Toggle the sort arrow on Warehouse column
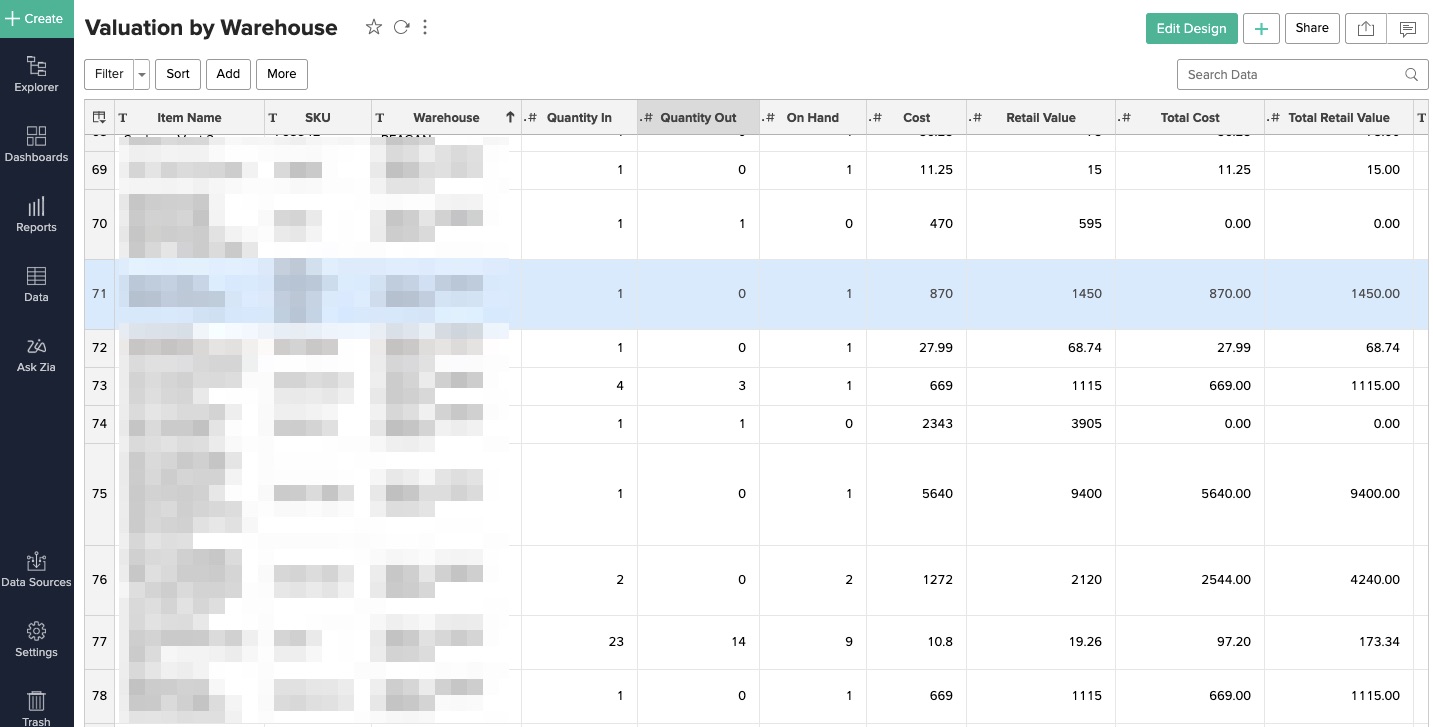Viewport: 1433px width, 727px height. click(x=510, y=117)
